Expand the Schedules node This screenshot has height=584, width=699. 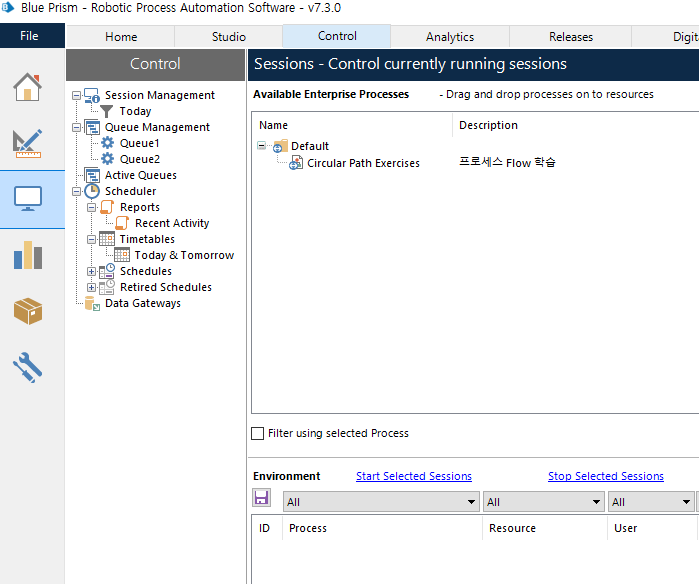pyautogui.click(x=91, y=271)
